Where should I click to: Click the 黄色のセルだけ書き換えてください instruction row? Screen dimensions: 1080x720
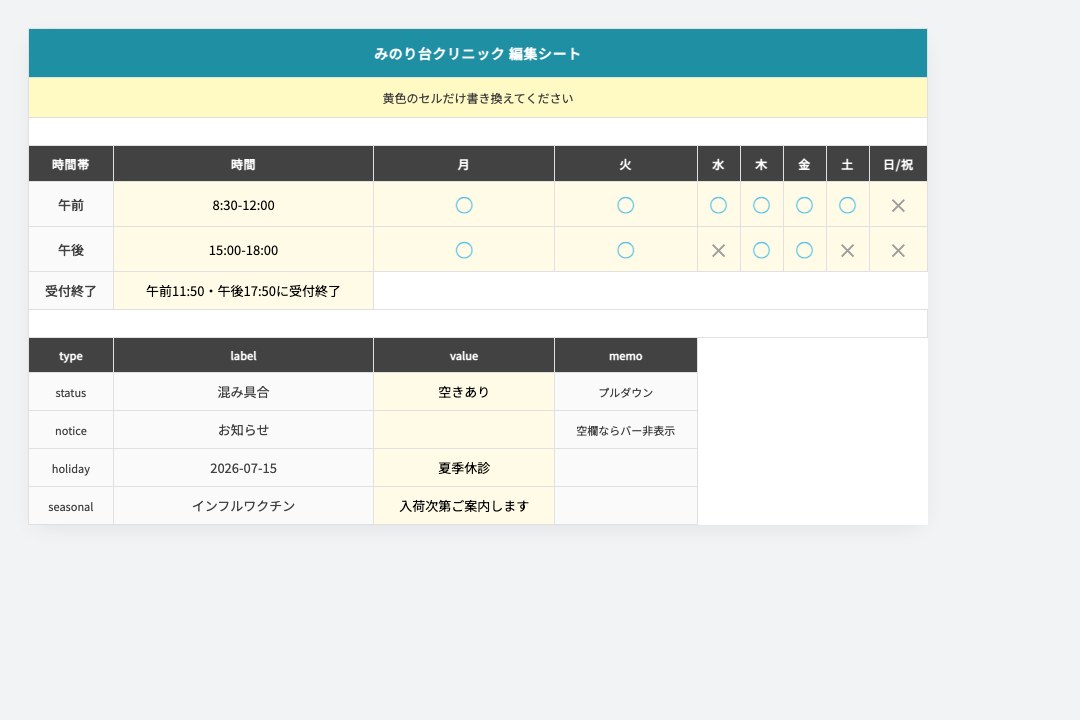tap(477, 98)
